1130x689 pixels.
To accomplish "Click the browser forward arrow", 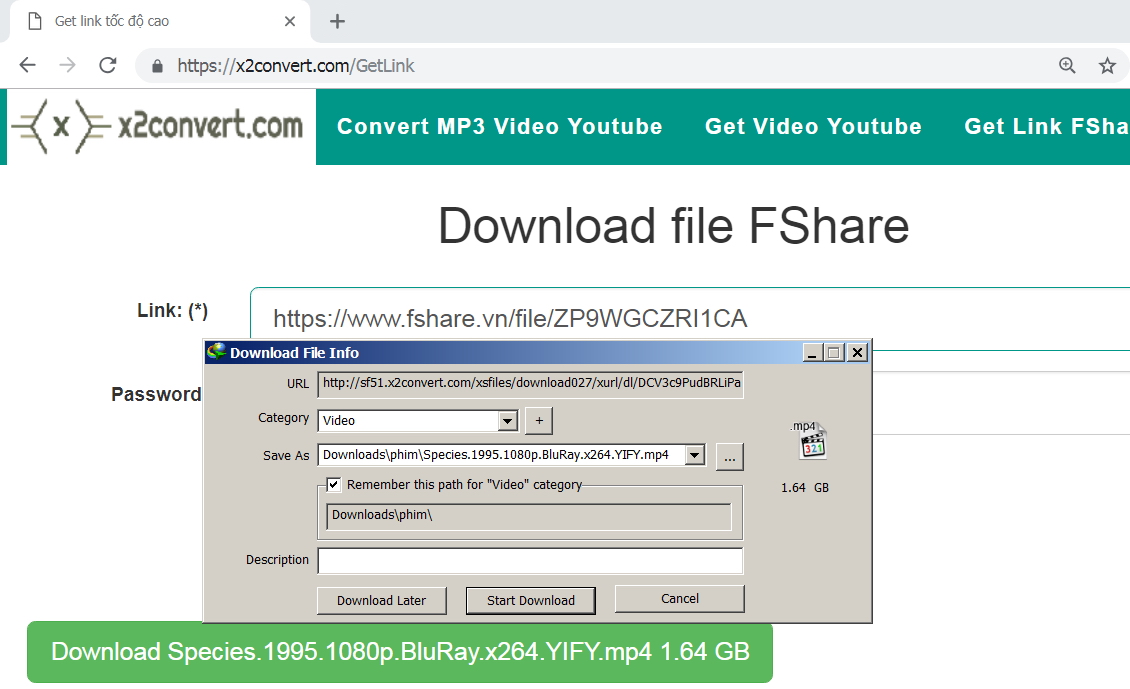I will pyautogui.click(x=68, y=66).
